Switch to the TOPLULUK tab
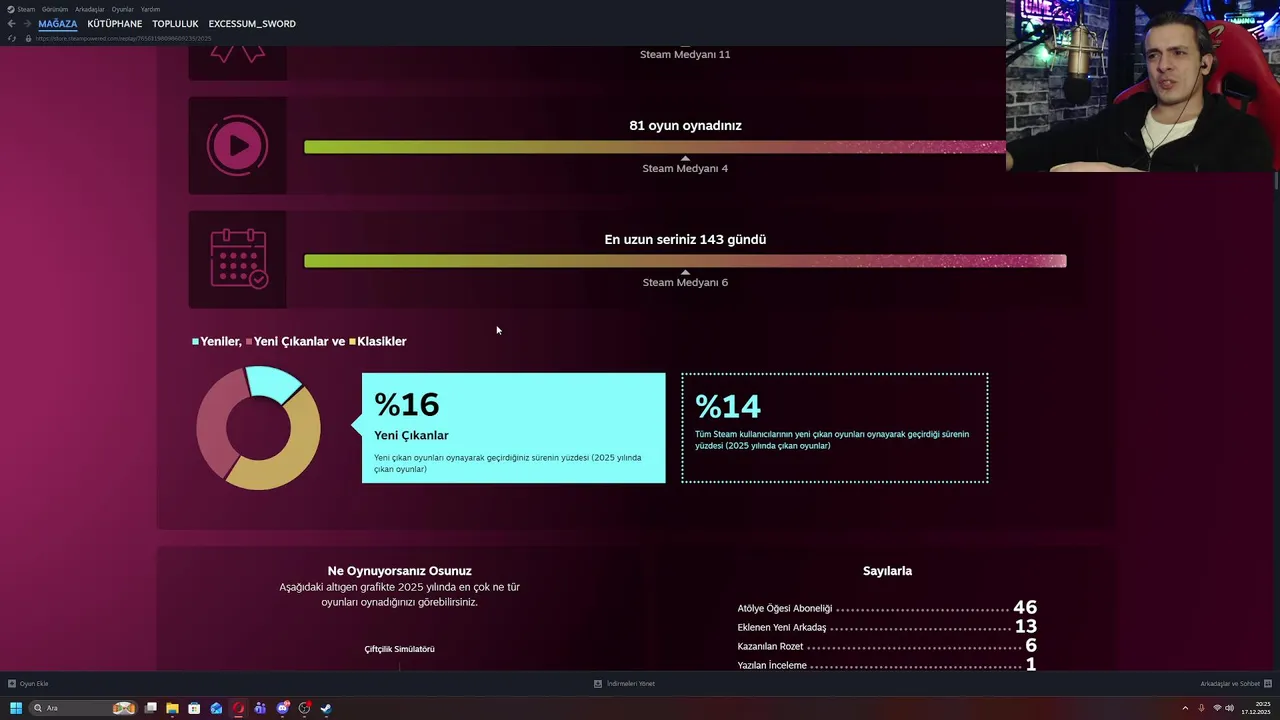Image resolution: width=1280 pixels, height=720 pixels. point(175,24)
